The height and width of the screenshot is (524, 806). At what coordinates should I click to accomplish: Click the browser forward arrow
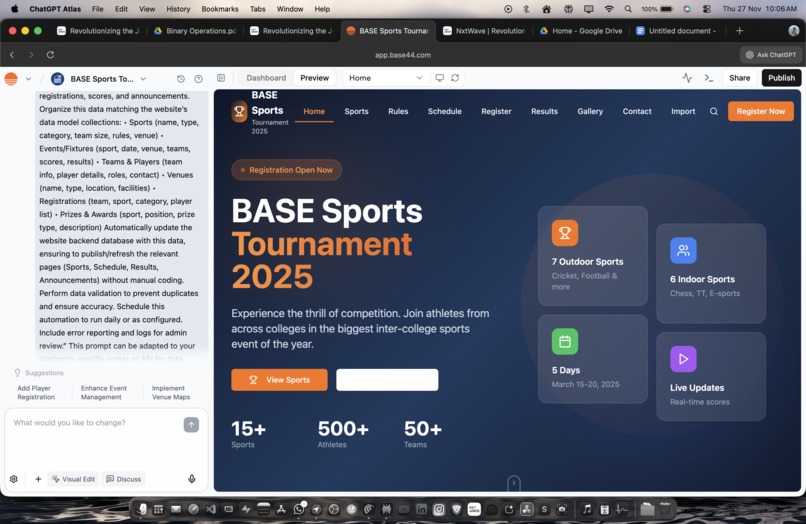tap(31, 55)
